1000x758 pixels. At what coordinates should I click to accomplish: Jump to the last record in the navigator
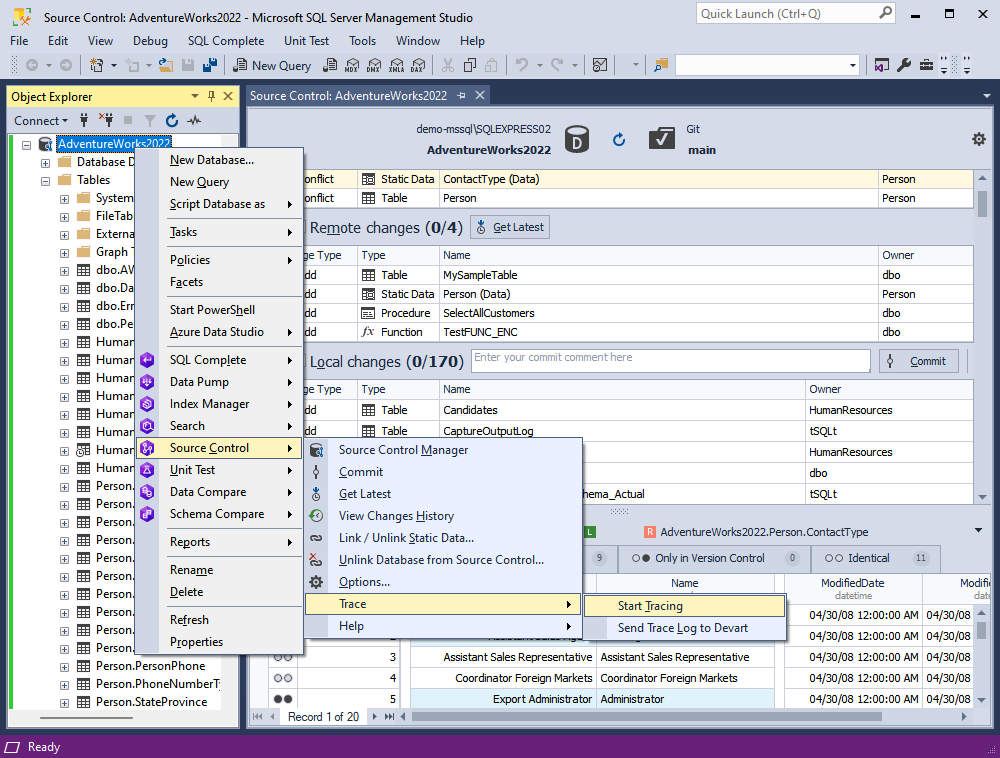click(389, 717)
